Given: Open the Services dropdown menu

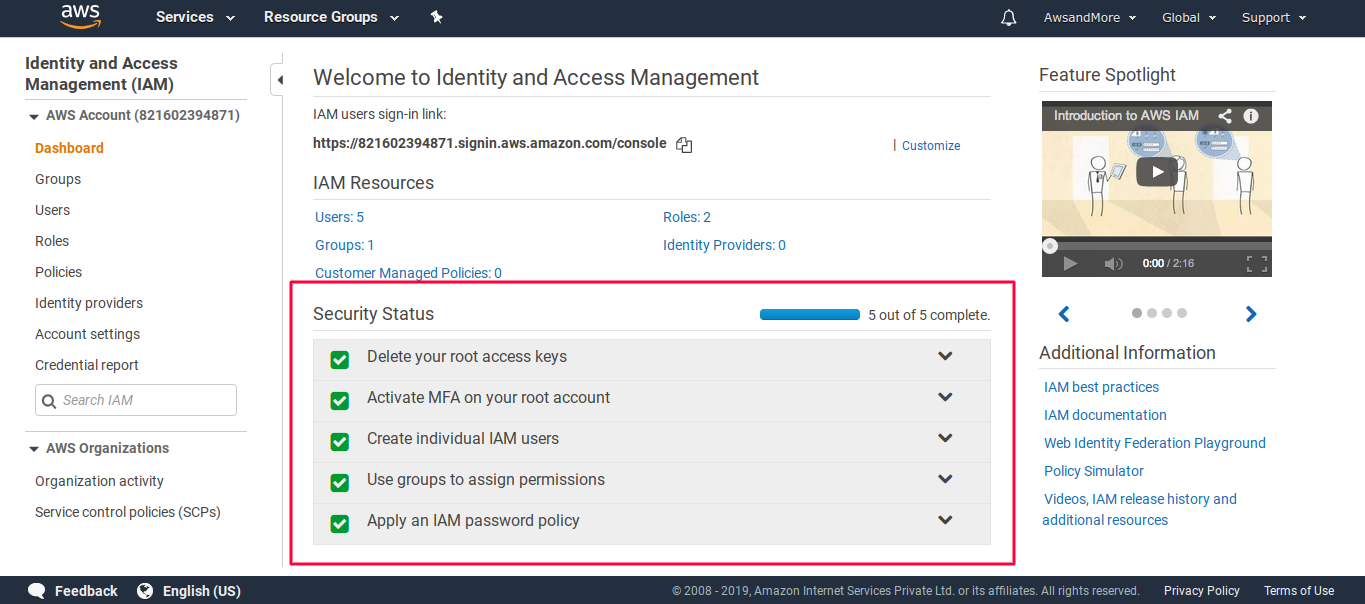Looking at the screenshot, I should (195, 17).
